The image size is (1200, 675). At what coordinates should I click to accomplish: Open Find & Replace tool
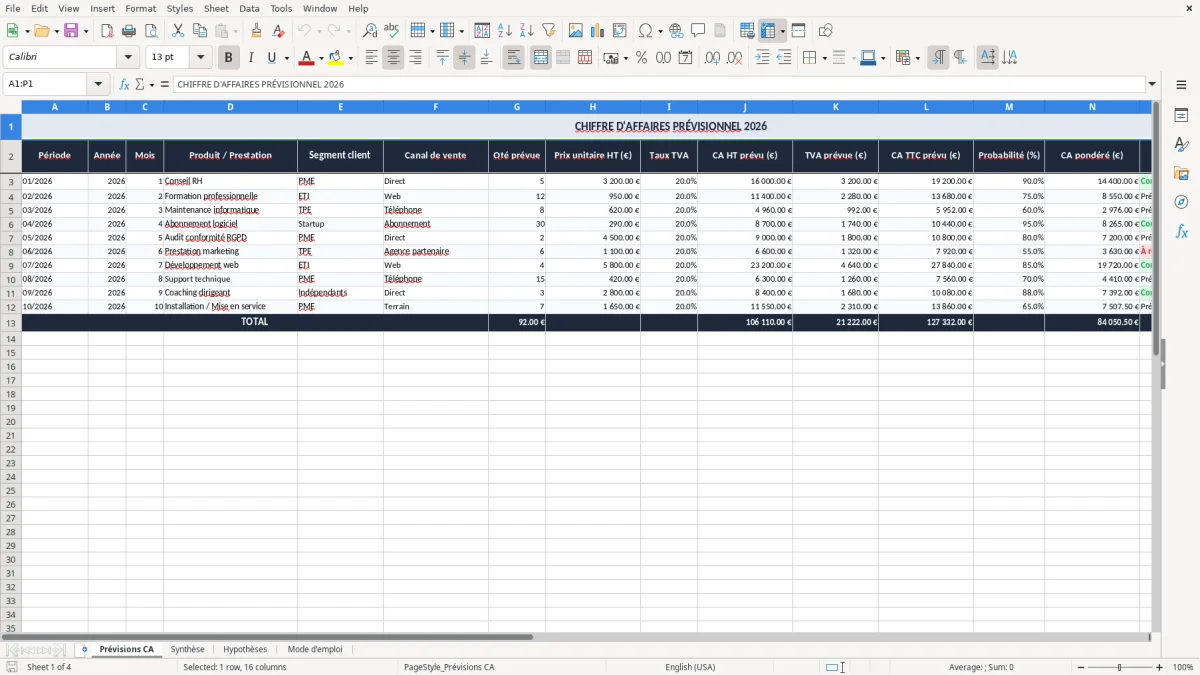click(x=370, y=31)
